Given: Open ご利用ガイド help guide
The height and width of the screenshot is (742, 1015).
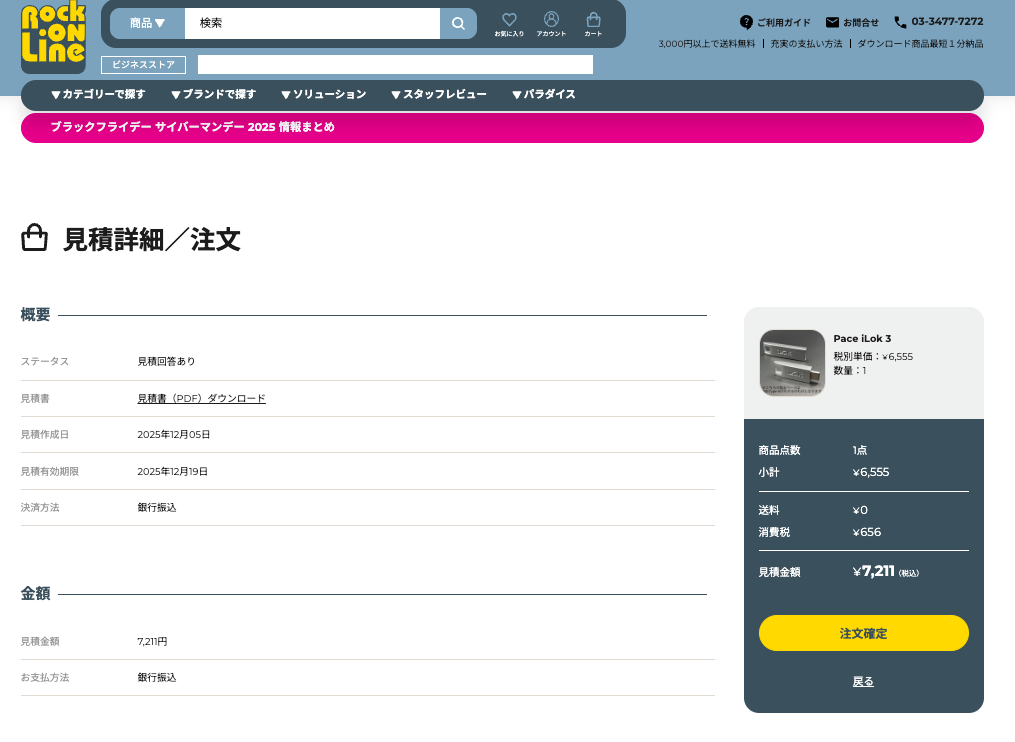Looking at the screenshot, I should 775,22.
